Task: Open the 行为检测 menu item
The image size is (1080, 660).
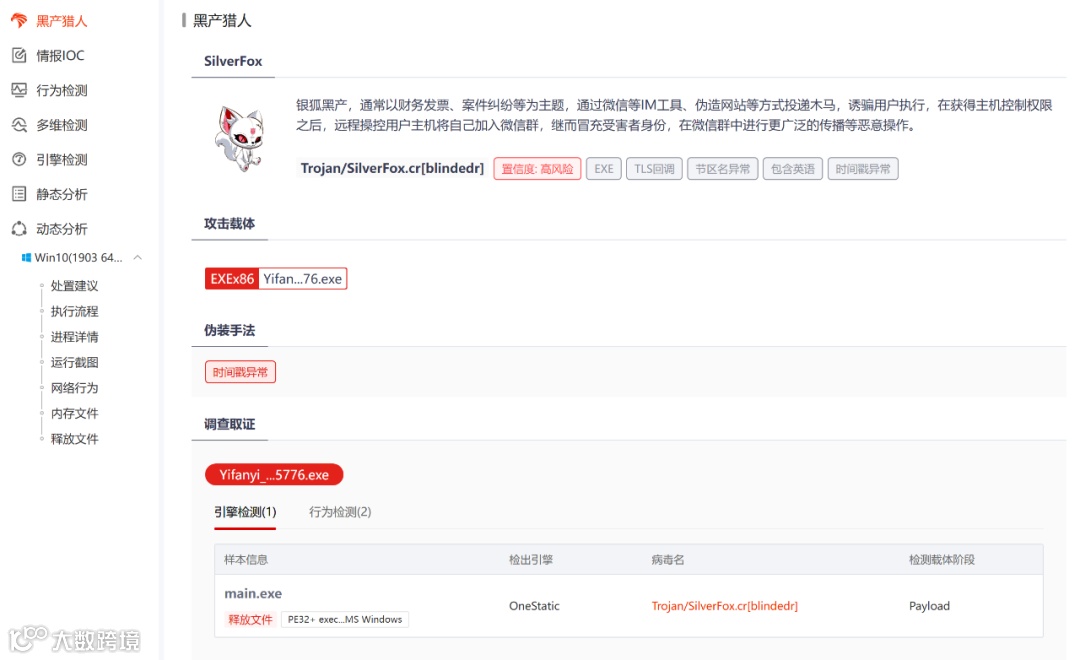Action: (x=62, y=90)
